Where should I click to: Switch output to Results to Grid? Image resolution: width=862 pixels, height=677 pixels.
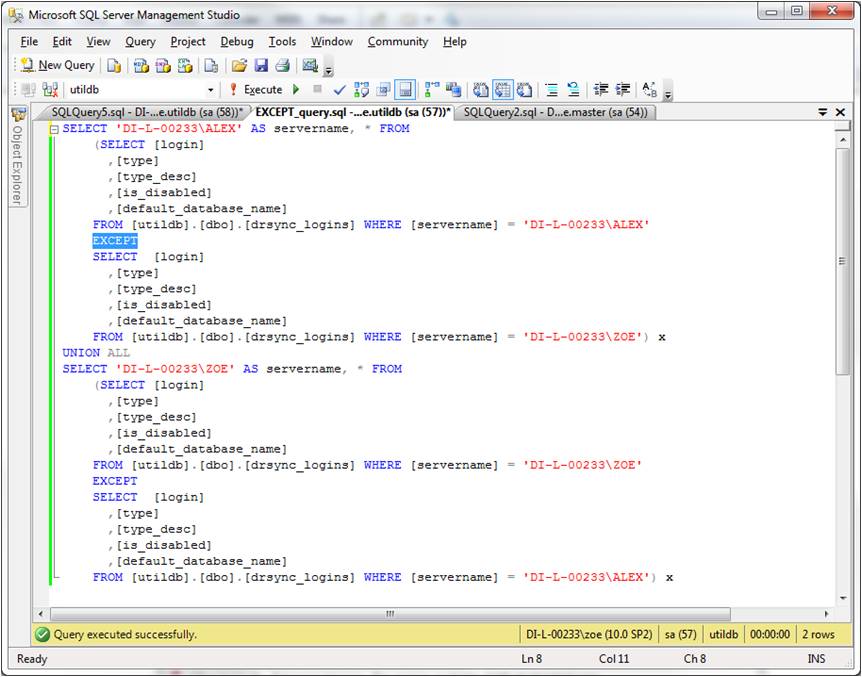[502, 90]
